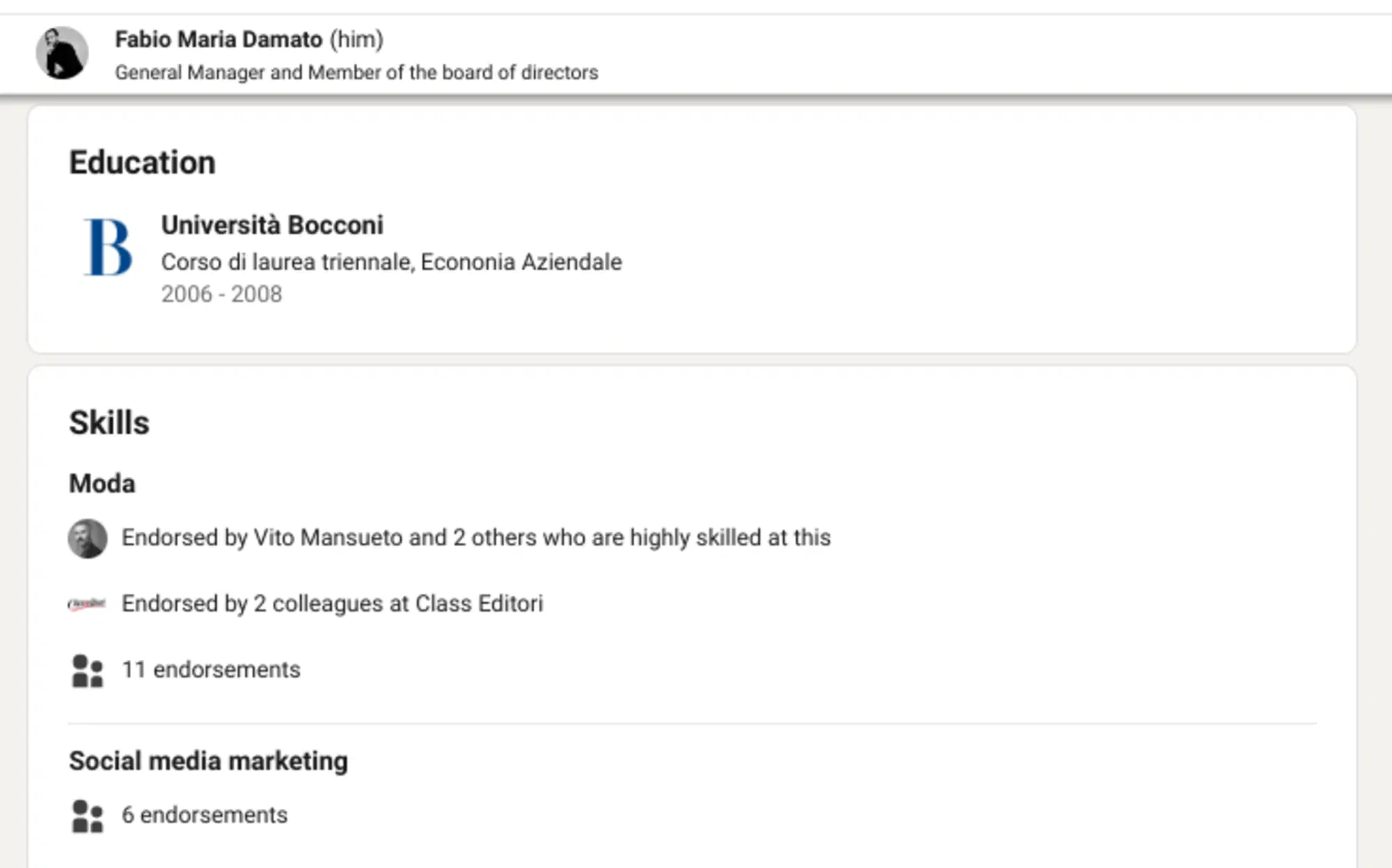The image size is (1392, 868).
Task: Open the endorsed by Vito Mansueto details
Action: click(476, 537)
